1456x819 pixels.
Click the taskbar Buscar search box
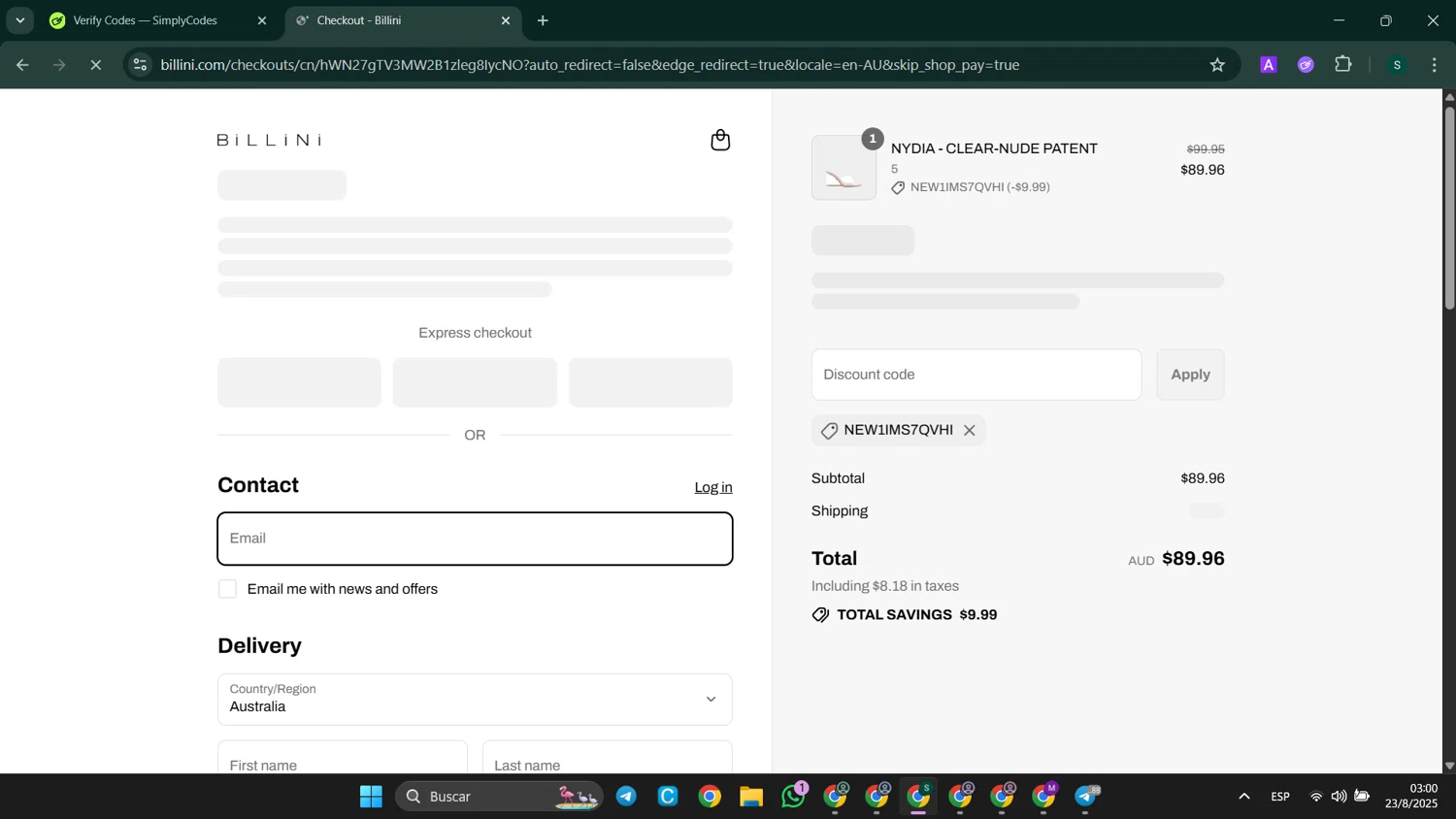coord(499,797)
